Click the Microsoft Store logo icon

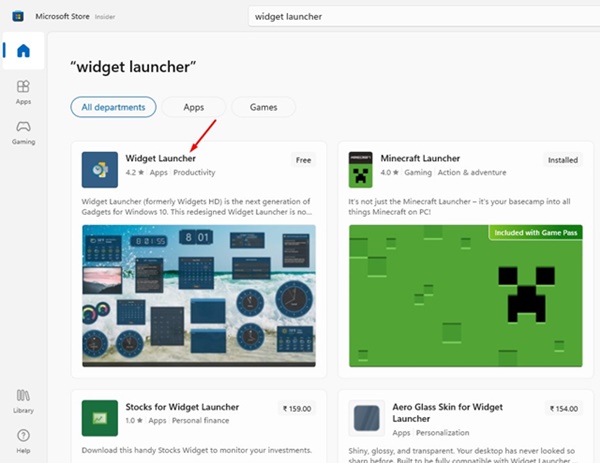click(x=18, y=16)
